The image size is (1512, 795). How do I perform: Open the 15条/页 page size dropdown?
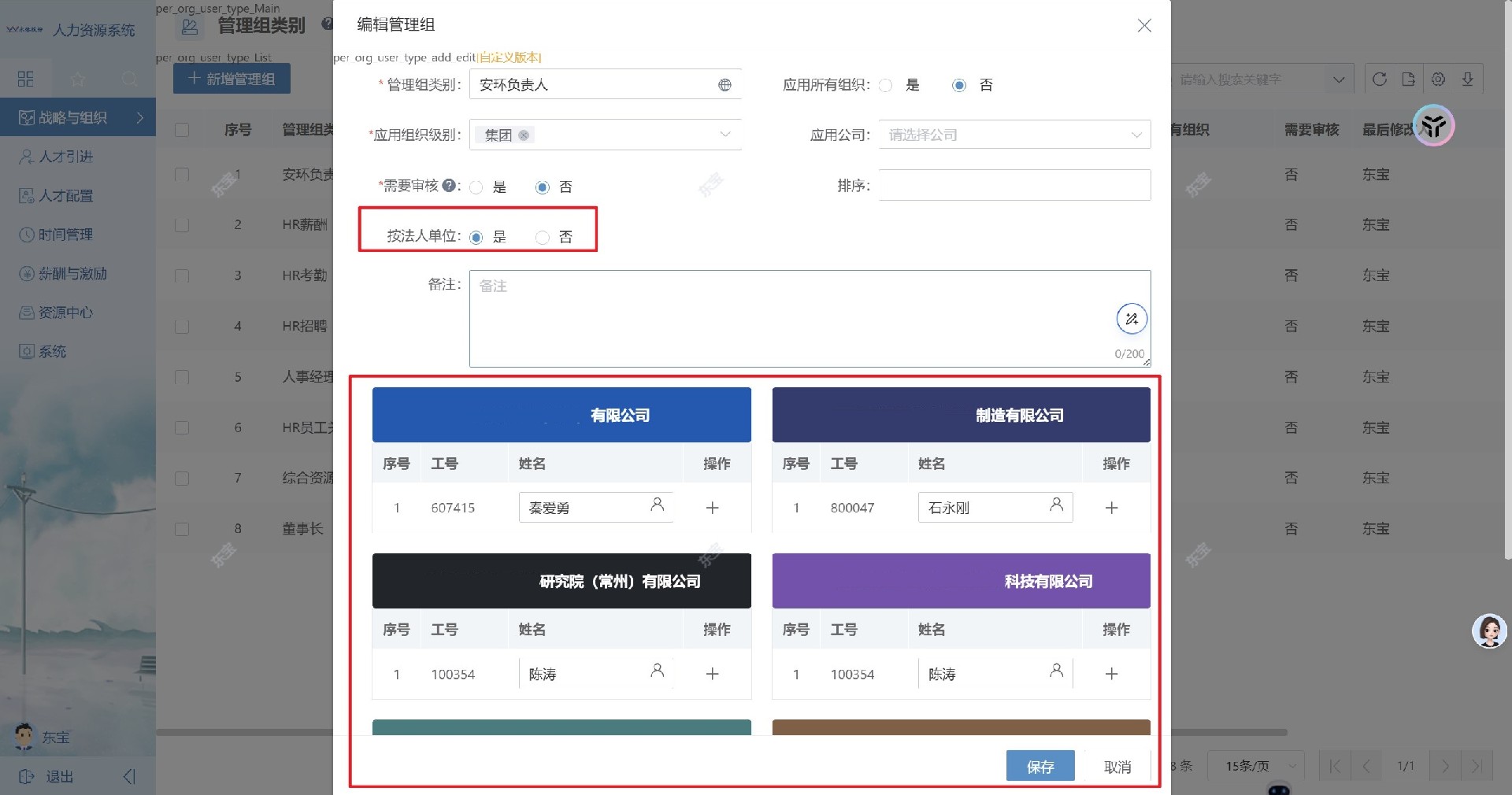(x=1255, y=766)
